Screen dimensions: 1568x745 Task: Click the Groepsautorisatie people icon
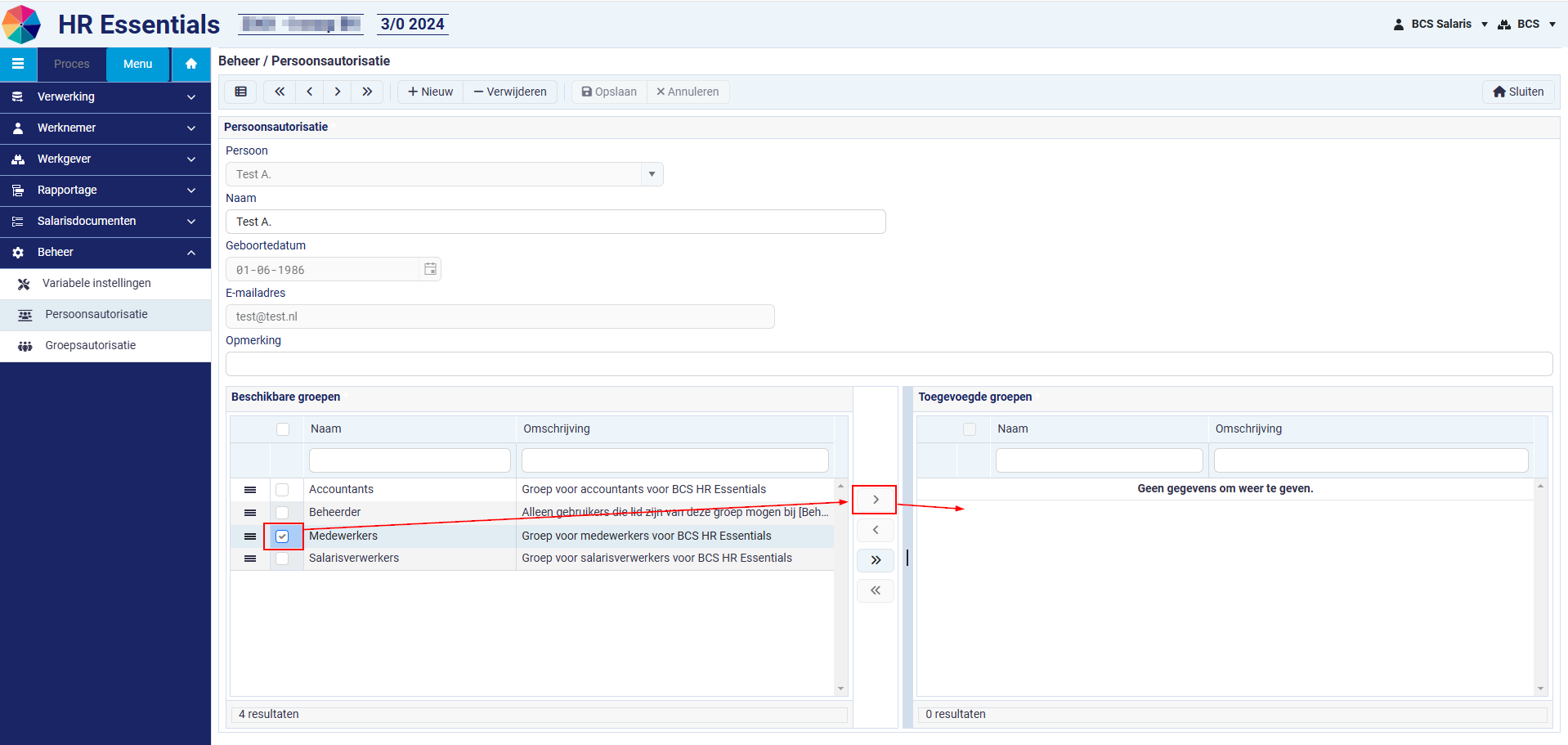click(x=25, y=346)
